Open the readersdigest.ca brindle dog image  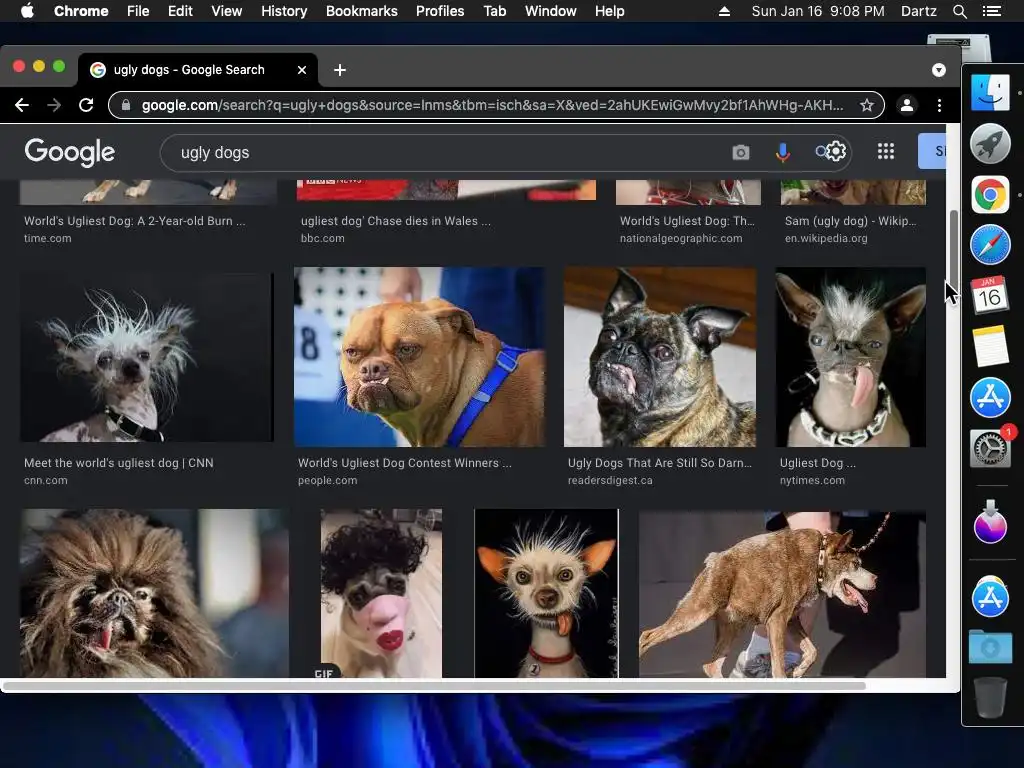pyautogui.click(x=660, y=357)
